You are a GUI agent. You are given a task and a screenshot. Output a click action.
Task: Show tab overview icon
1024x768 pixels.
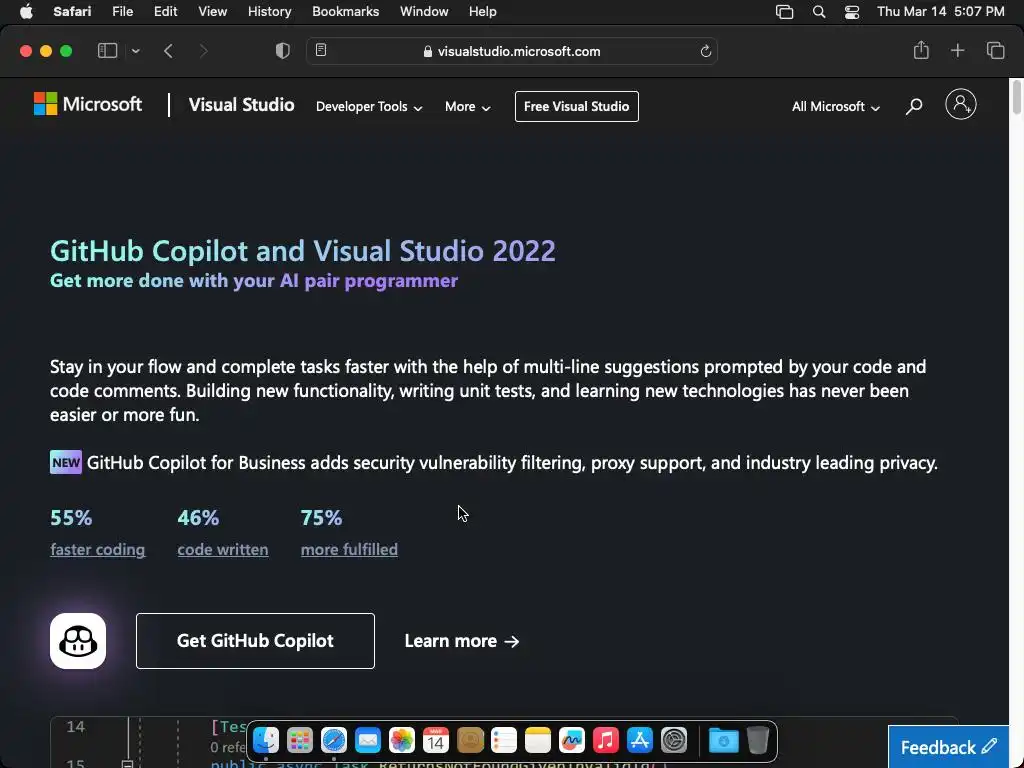click(995, 50)
